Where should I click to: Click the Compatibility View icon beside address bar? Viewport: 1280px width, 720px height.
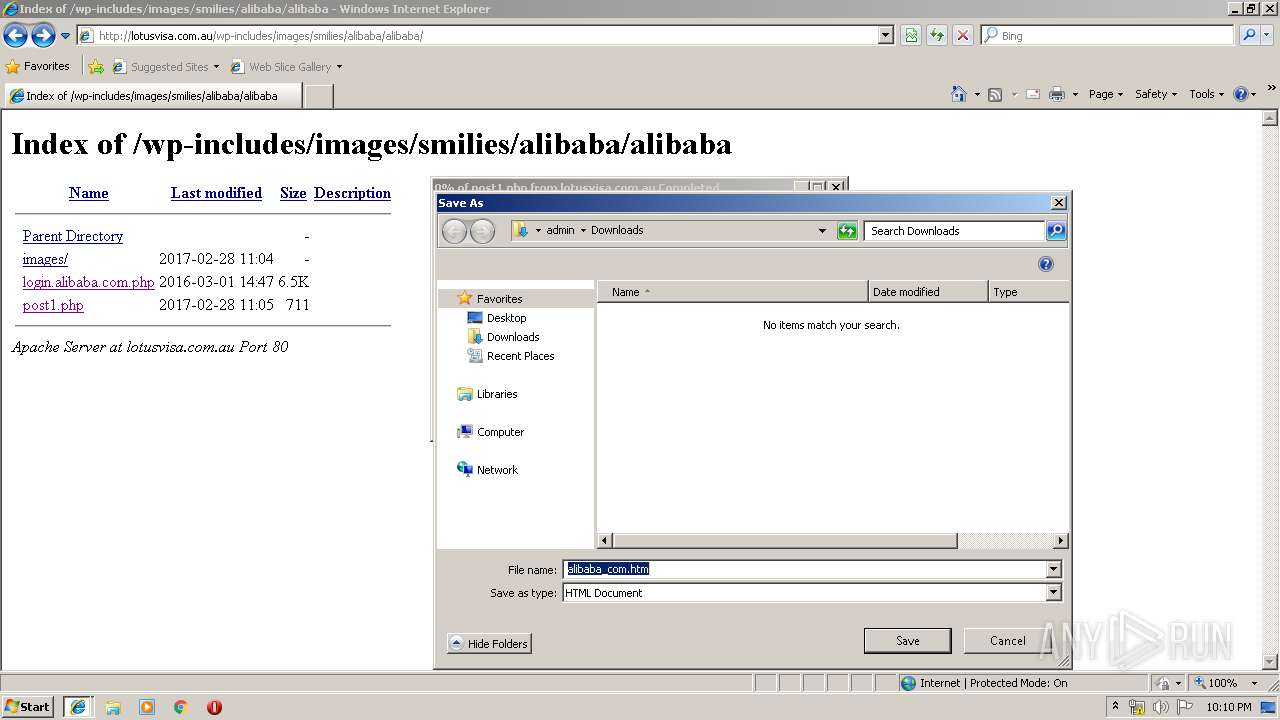[911, 35]
